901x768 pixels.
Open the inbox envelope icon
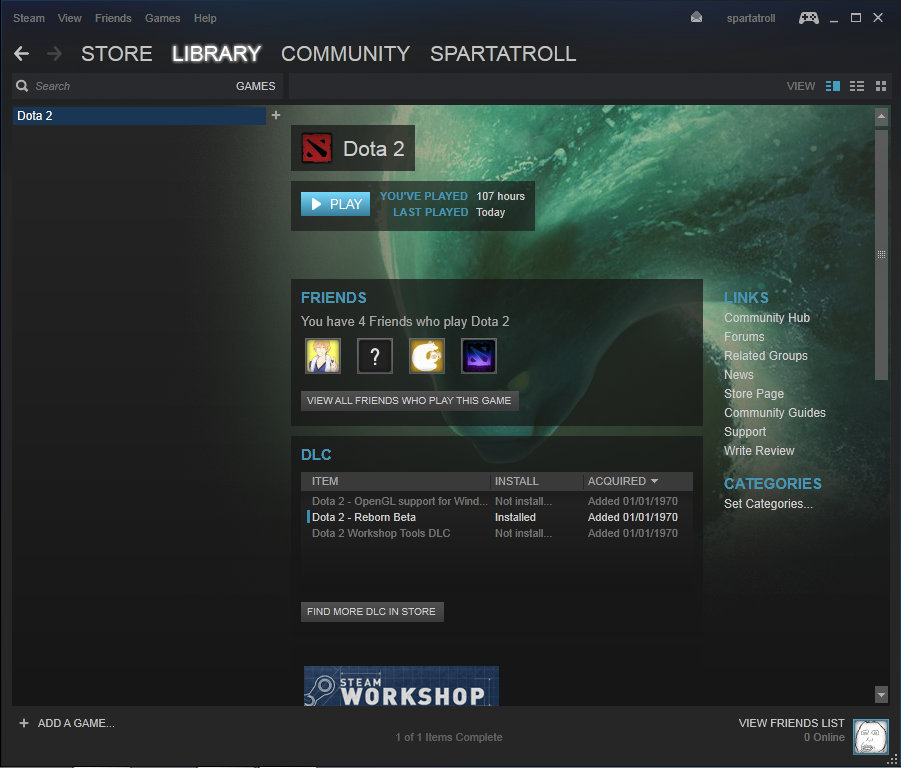[697, 18]
